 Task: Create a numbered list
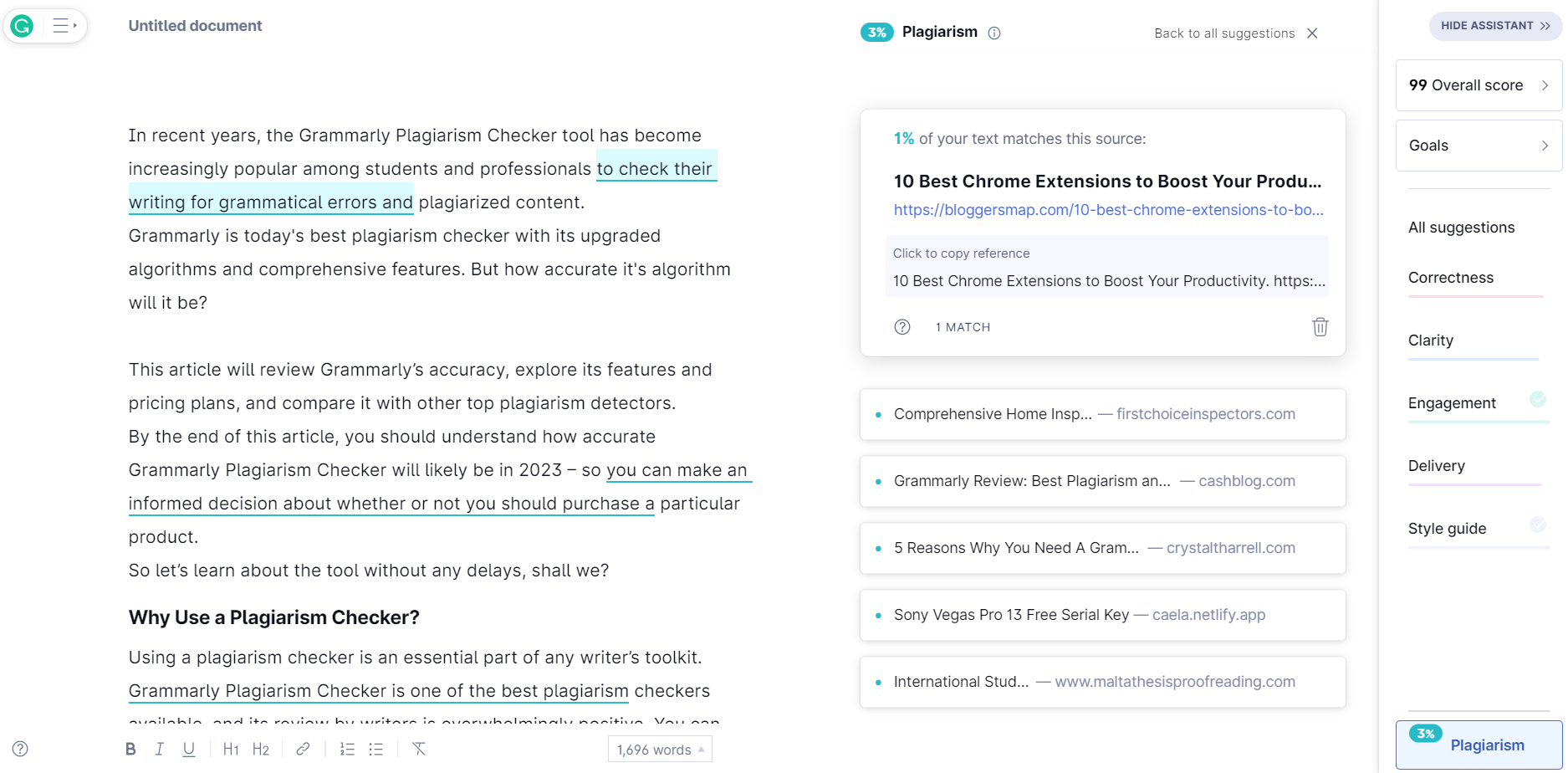[x=348, y=750]
